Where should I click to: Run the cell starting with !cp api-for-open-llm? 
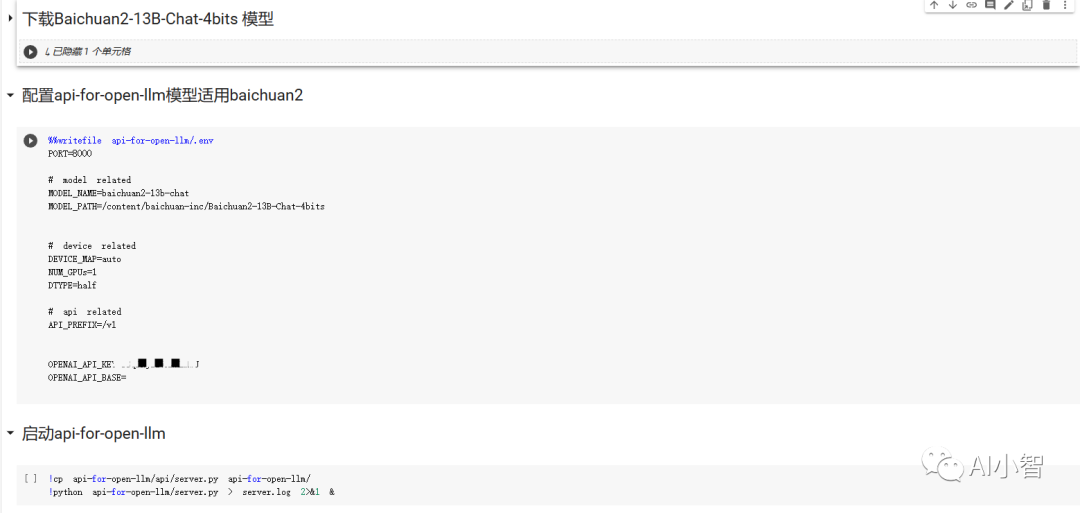coord(30,479)
